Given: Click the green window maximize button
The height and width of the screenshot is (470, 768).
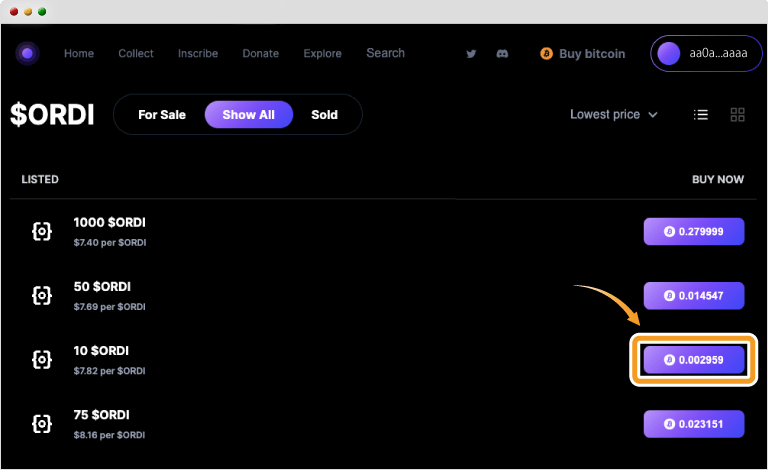Looking at the screenshot, I should coord(42,11).
